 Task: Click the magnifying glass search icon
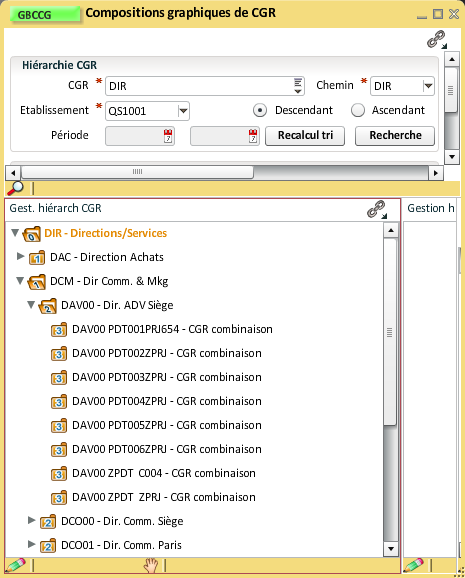[15, 188]
